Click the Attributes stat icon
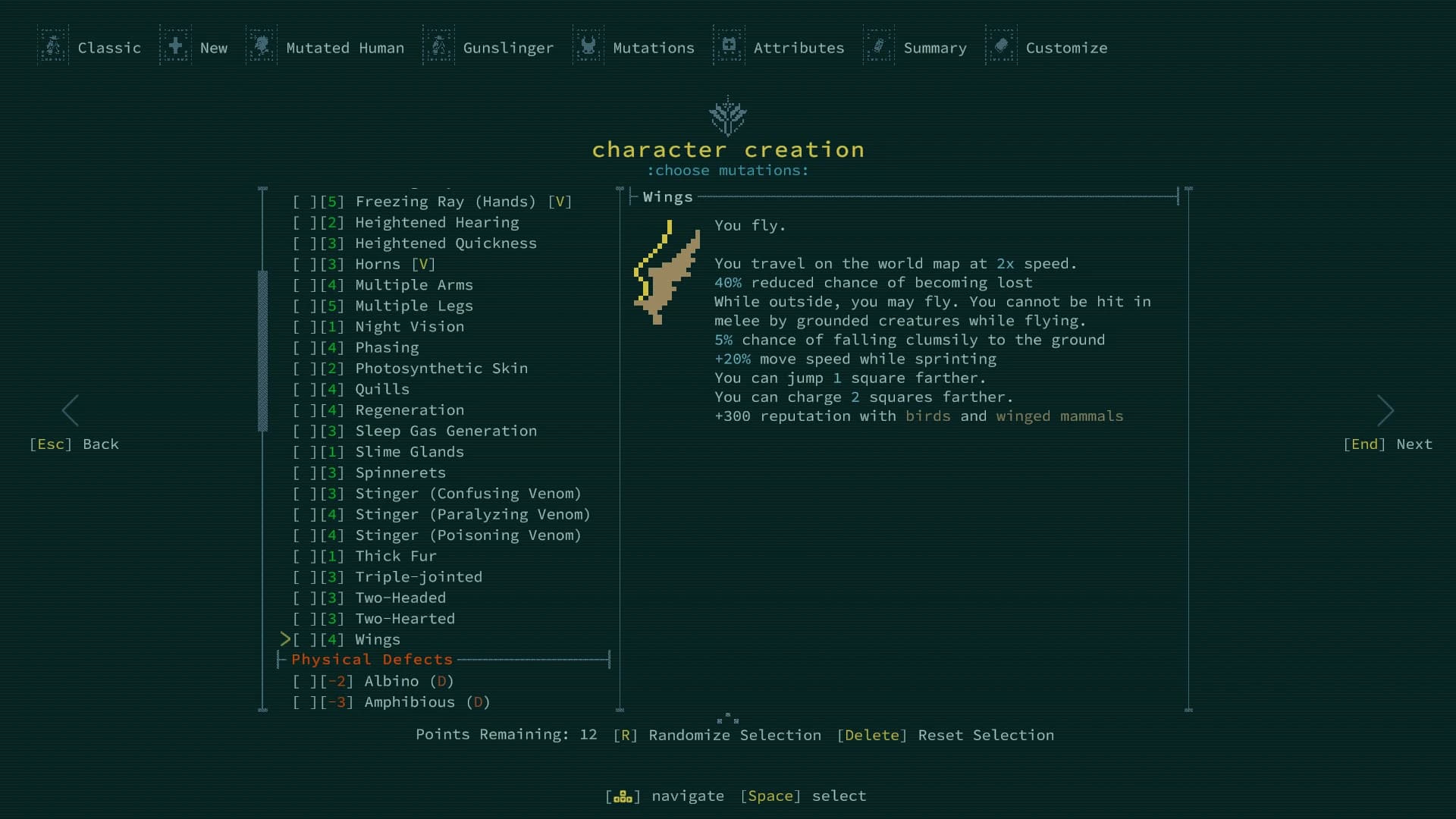Screen dimensions: 1456x819 729,45
